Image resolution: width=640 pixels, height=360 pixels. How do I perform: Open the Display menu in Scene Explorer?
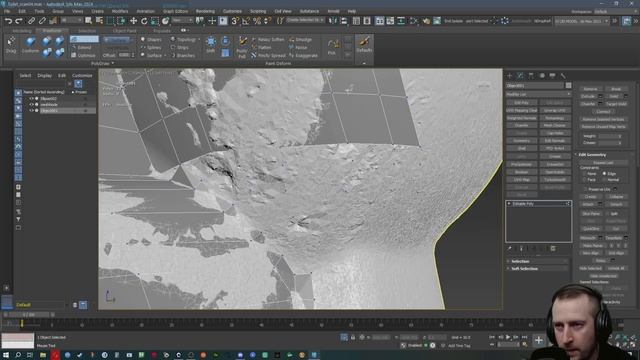44,76
